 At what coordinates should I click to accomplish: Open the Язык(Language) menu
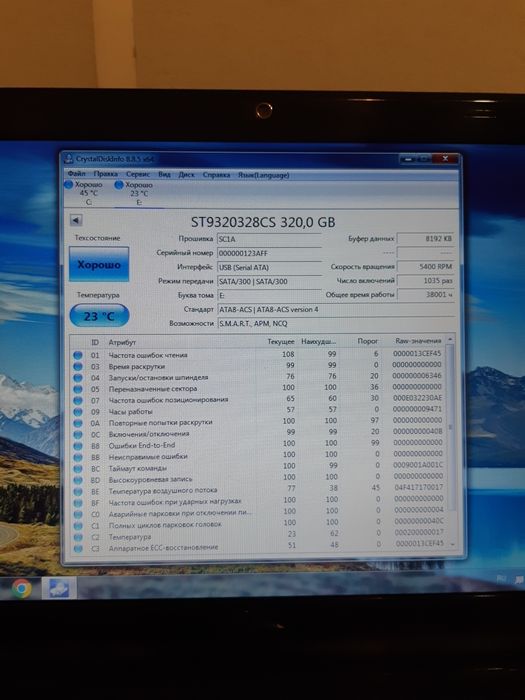[x=263, y=175]
